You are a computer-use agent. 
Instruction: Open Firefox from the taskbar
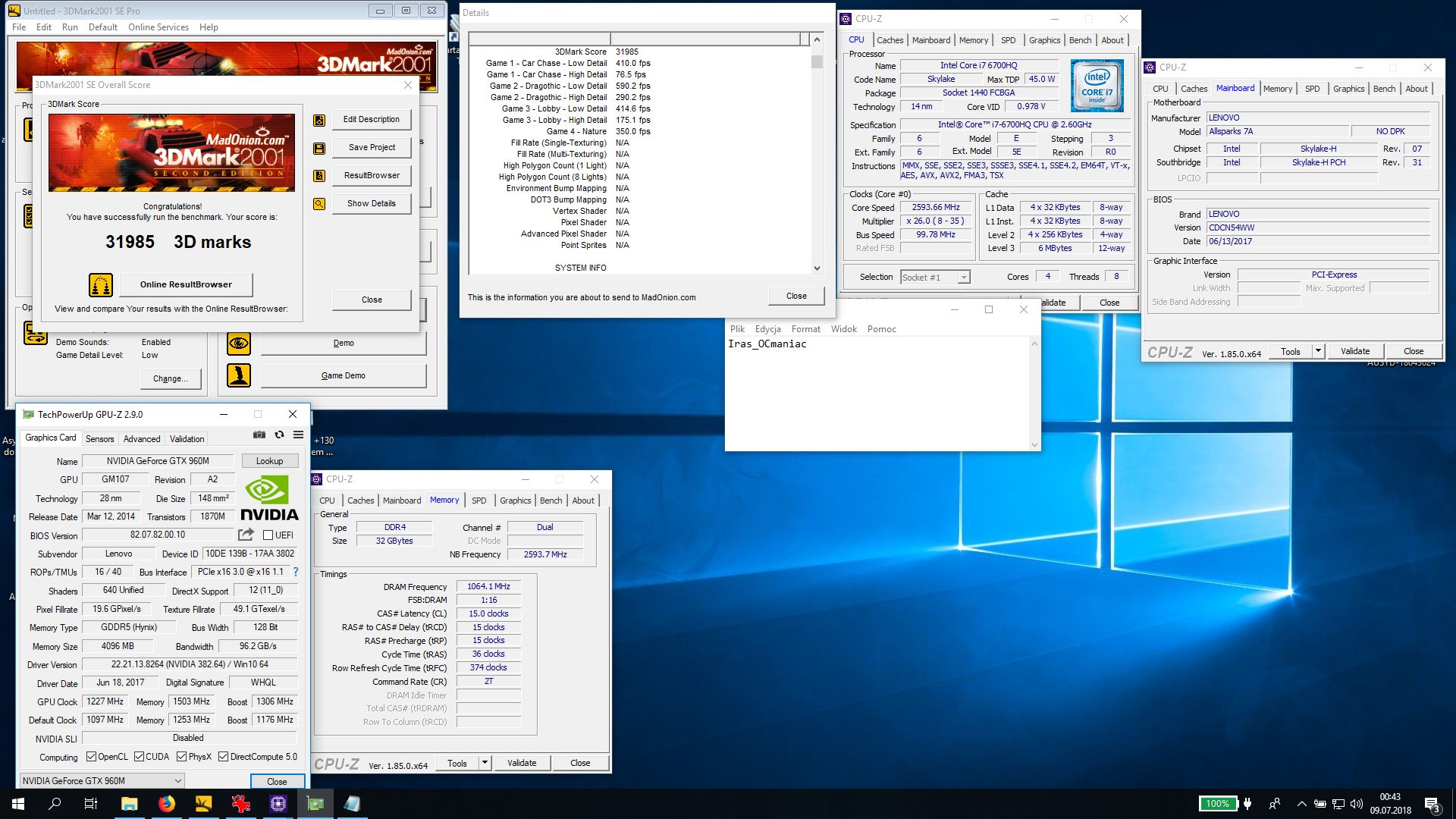(x=166, y=804)
